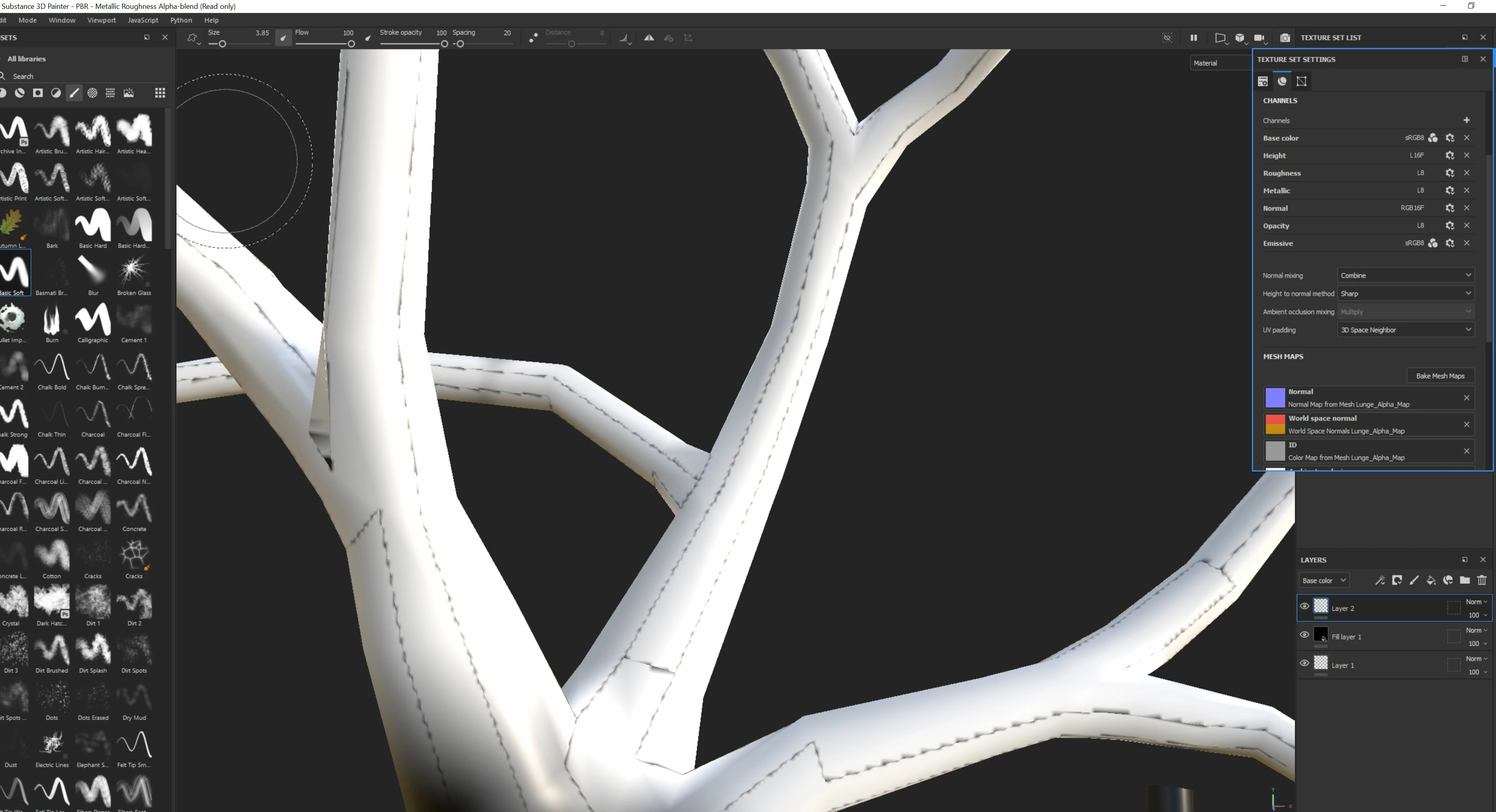
Task: Expand the UV padding dropdown
Action: coord(1405,330)
